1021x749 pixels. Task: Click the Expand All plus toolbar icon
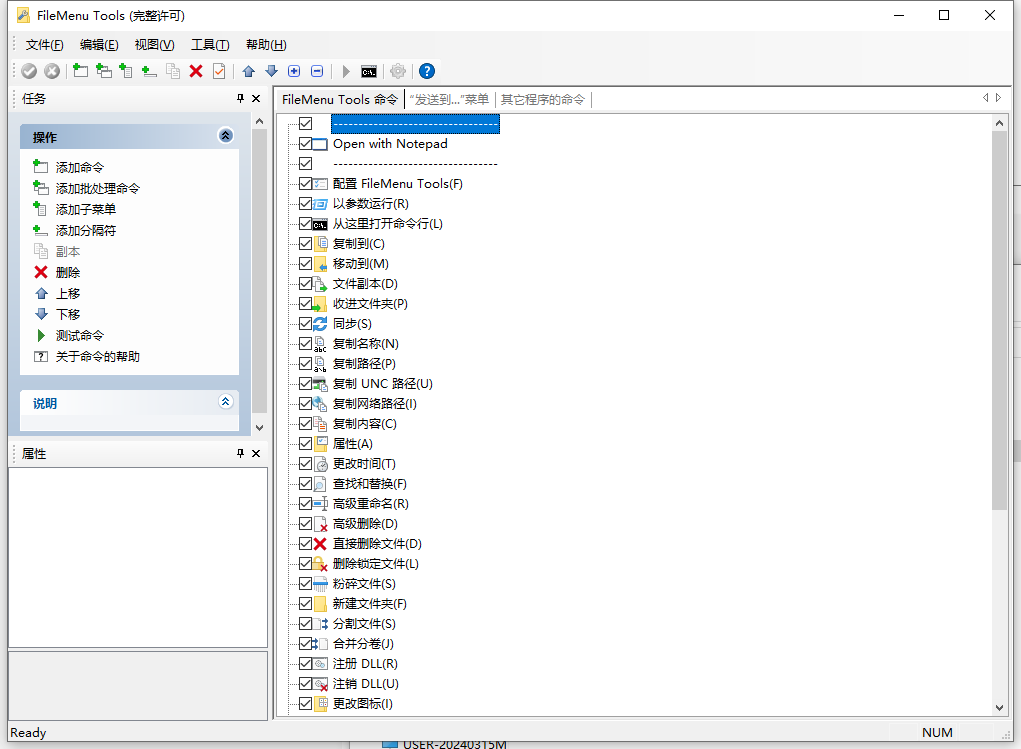(x=294, y=71)
